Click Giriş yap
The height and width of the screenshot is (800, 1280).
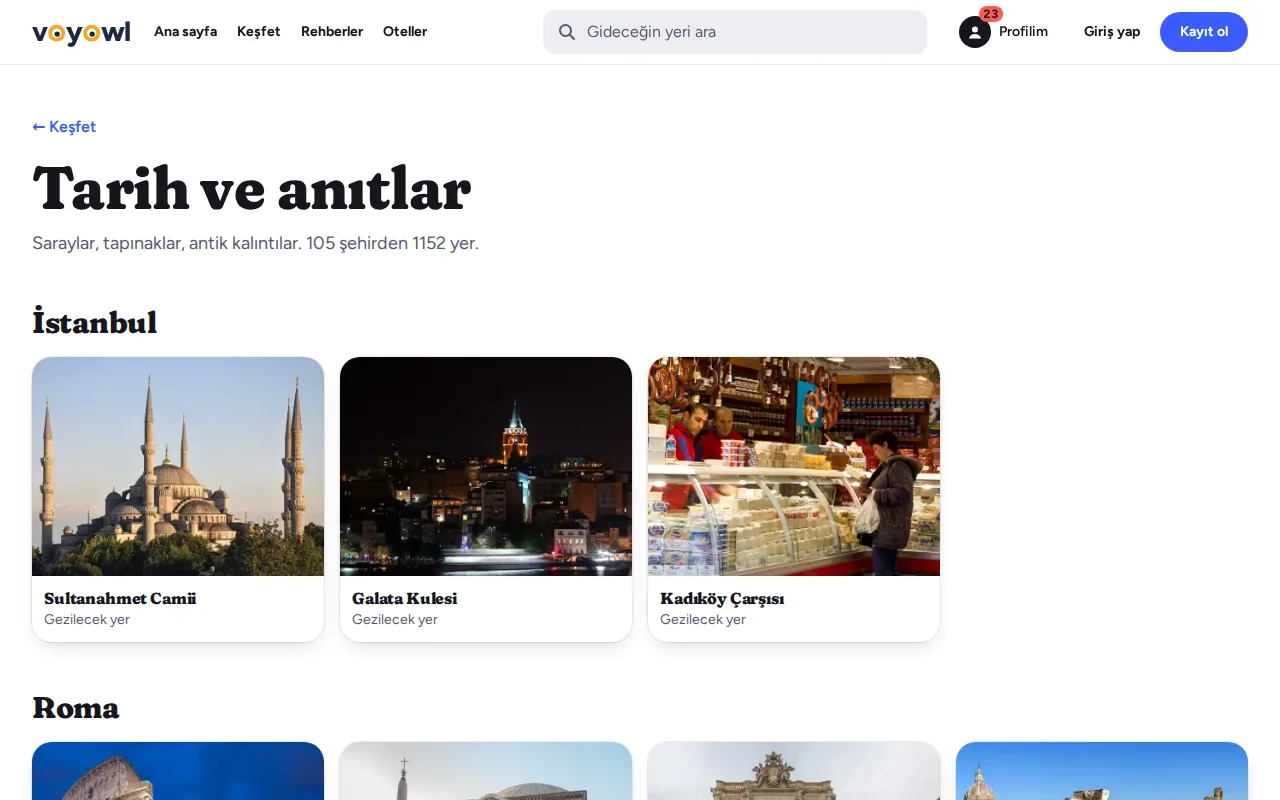1112,32
